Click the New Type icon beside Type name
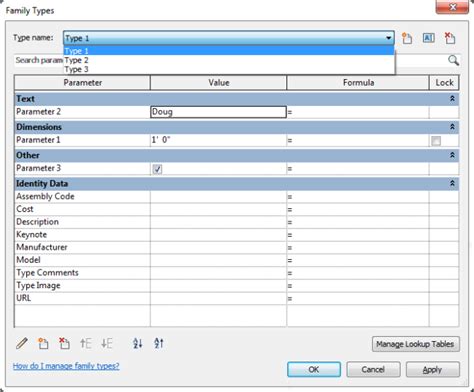The image size is (474, 392). click(407, 38)
